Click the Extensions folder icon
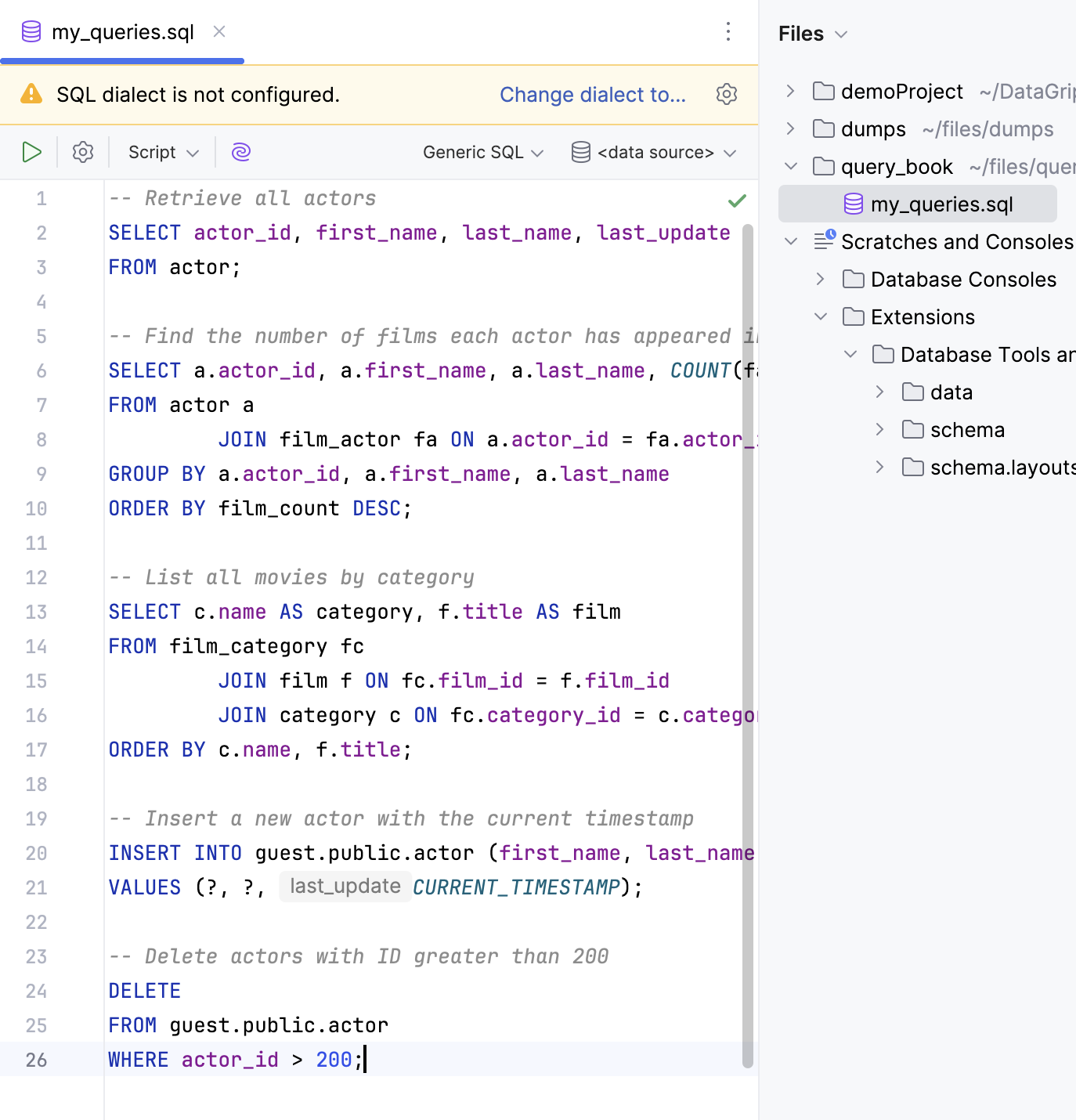This screenshot has height=1120, width=1076. [x=853, y=316]
